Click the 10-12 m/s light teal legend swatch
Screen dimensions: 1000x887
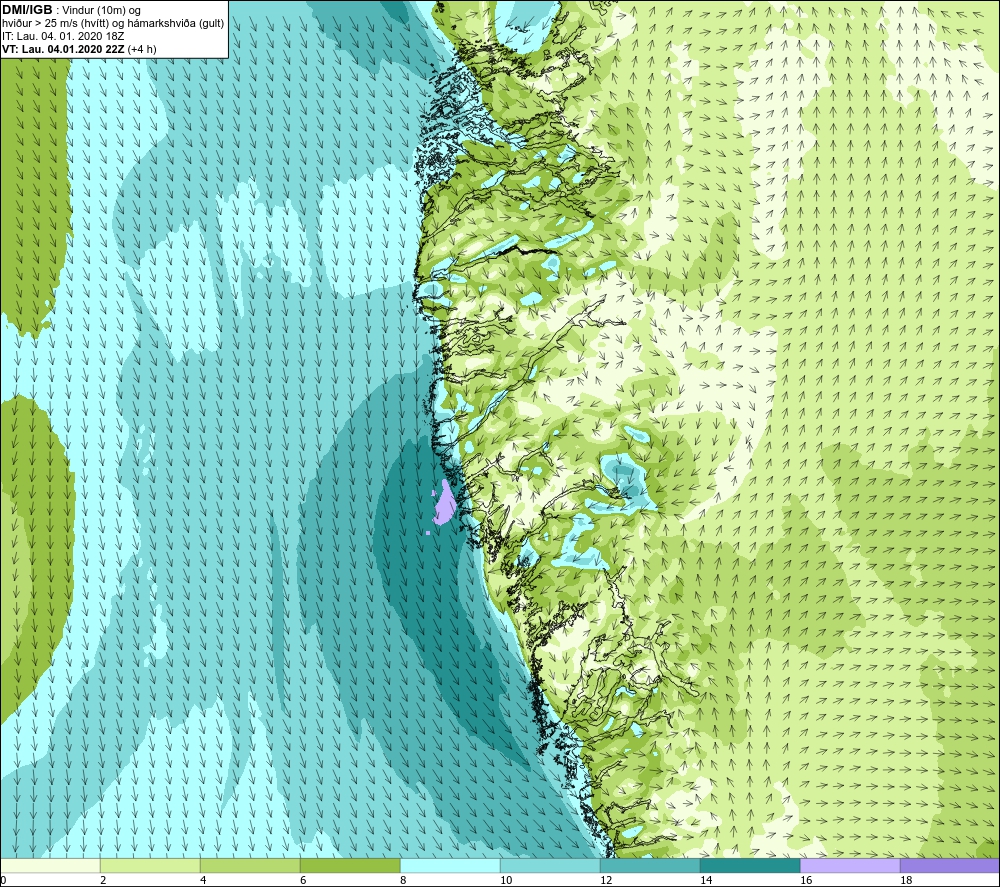coord(550,865)
